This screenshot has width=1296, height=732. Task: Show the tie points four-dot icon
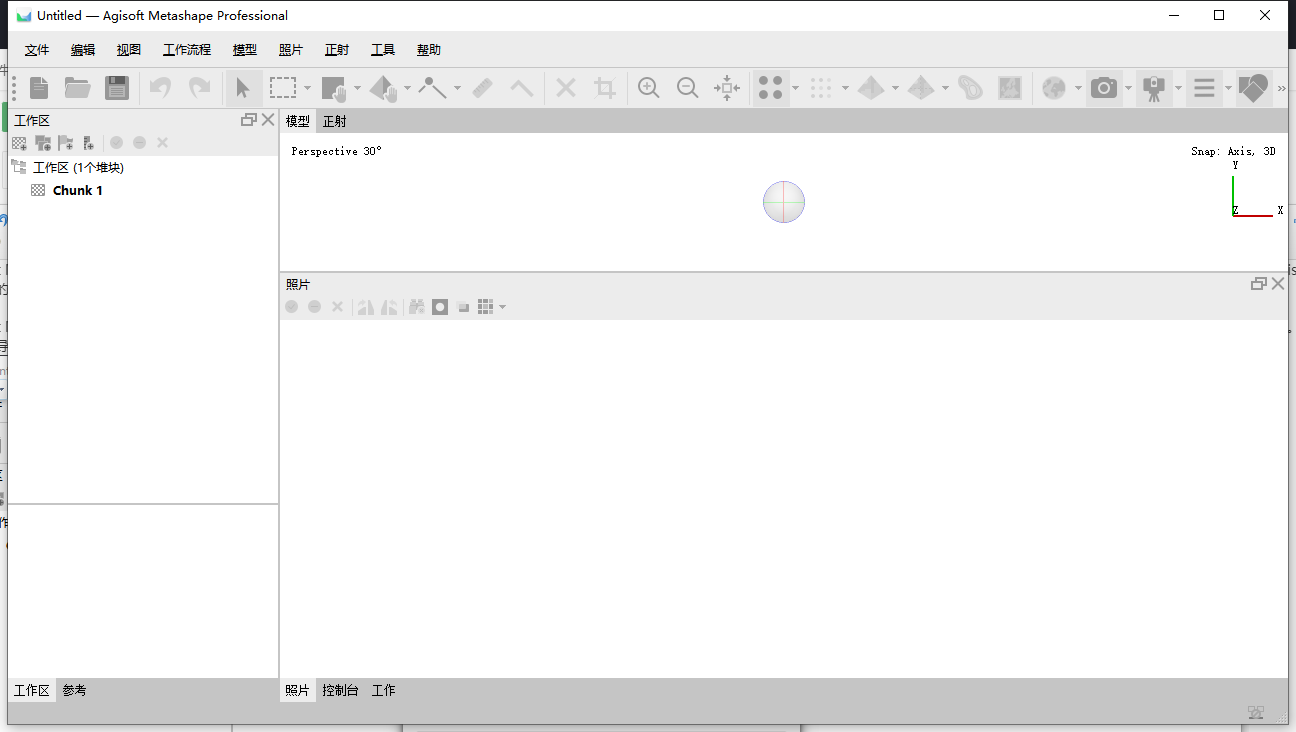[x=770, y=88]
